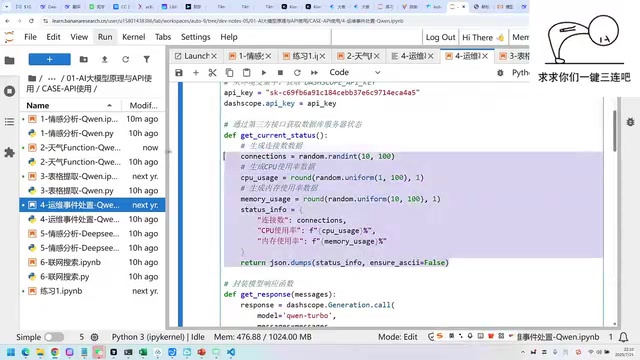Open the Help menu

229,37
